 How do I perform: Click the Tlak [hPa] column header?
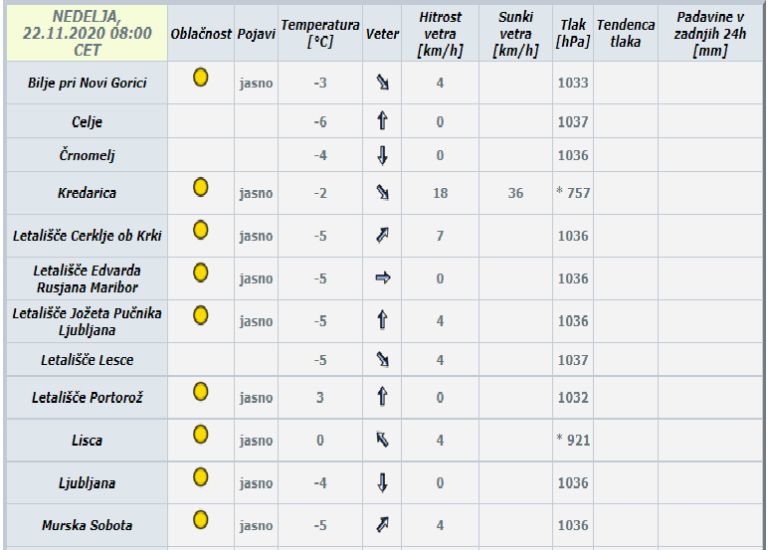point(573,33)
